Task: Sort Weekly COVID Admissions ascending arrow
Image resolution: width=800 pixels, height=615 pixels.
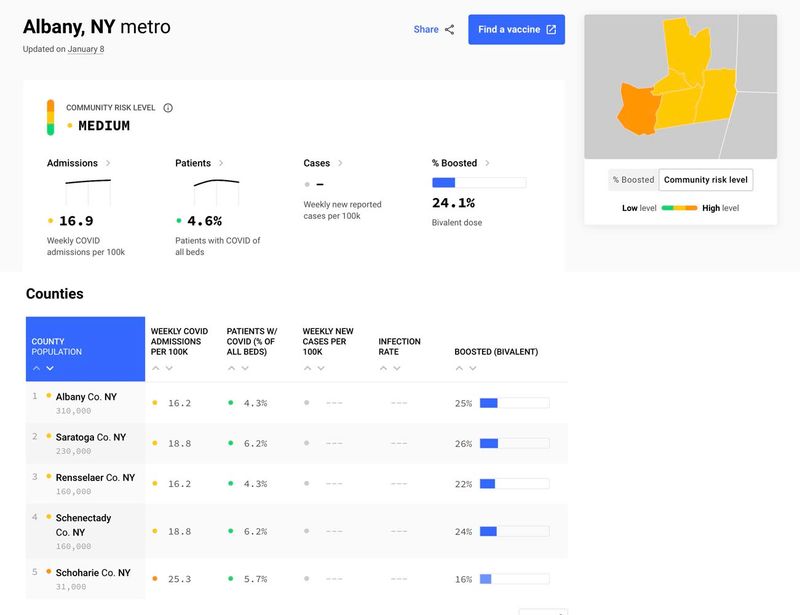Action: [156, 368]
